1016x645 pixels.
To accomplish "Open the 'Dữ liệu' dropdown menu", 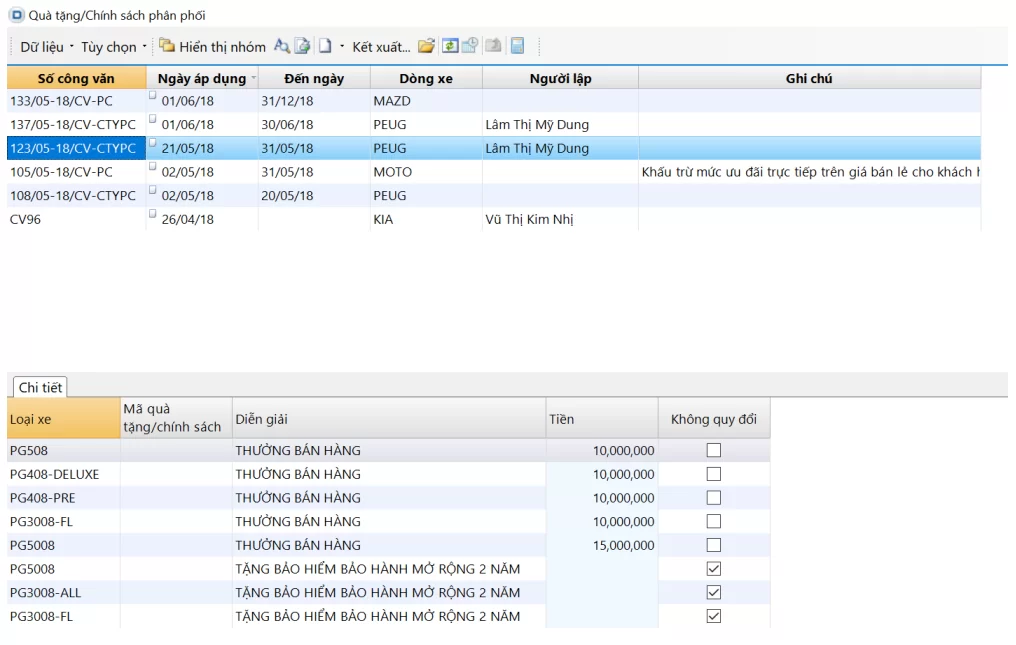I will [46, 47].
